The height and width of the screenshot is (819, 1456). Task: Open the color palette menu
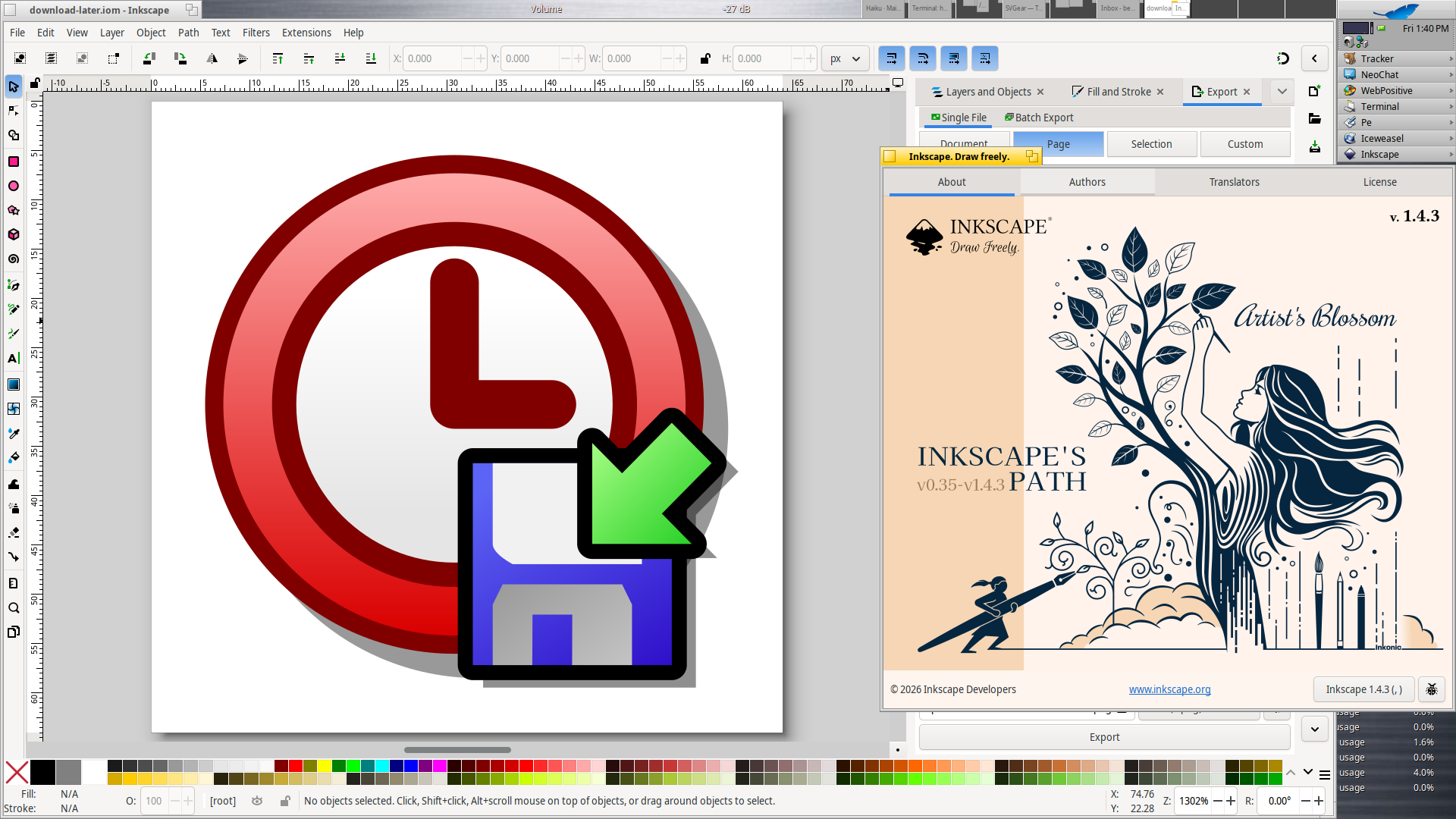tap(1325, 774)
